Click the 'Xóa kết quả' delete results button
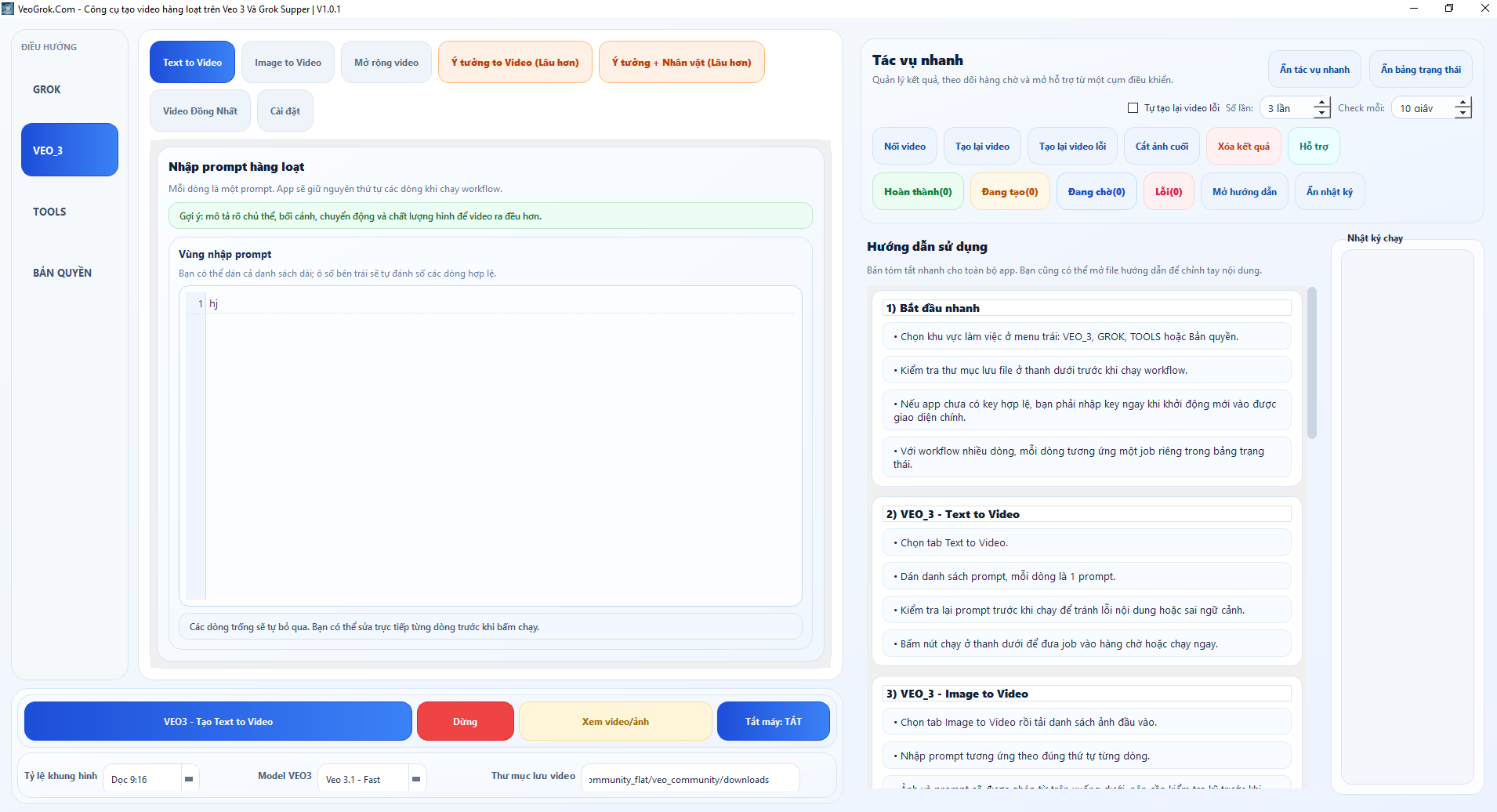 point(1243,147)
